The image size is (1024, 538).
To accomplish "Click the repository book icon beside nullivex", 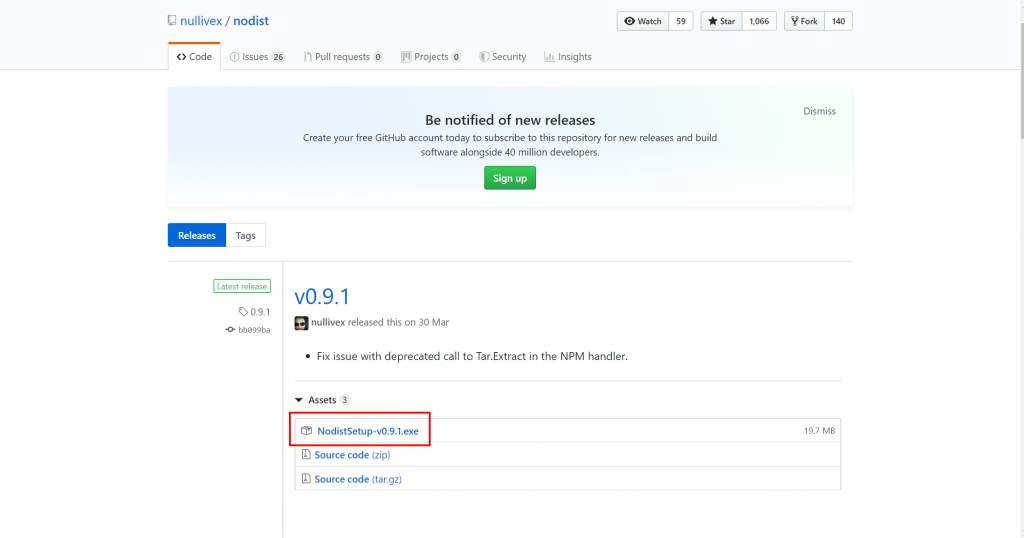I will pos(172,21).
